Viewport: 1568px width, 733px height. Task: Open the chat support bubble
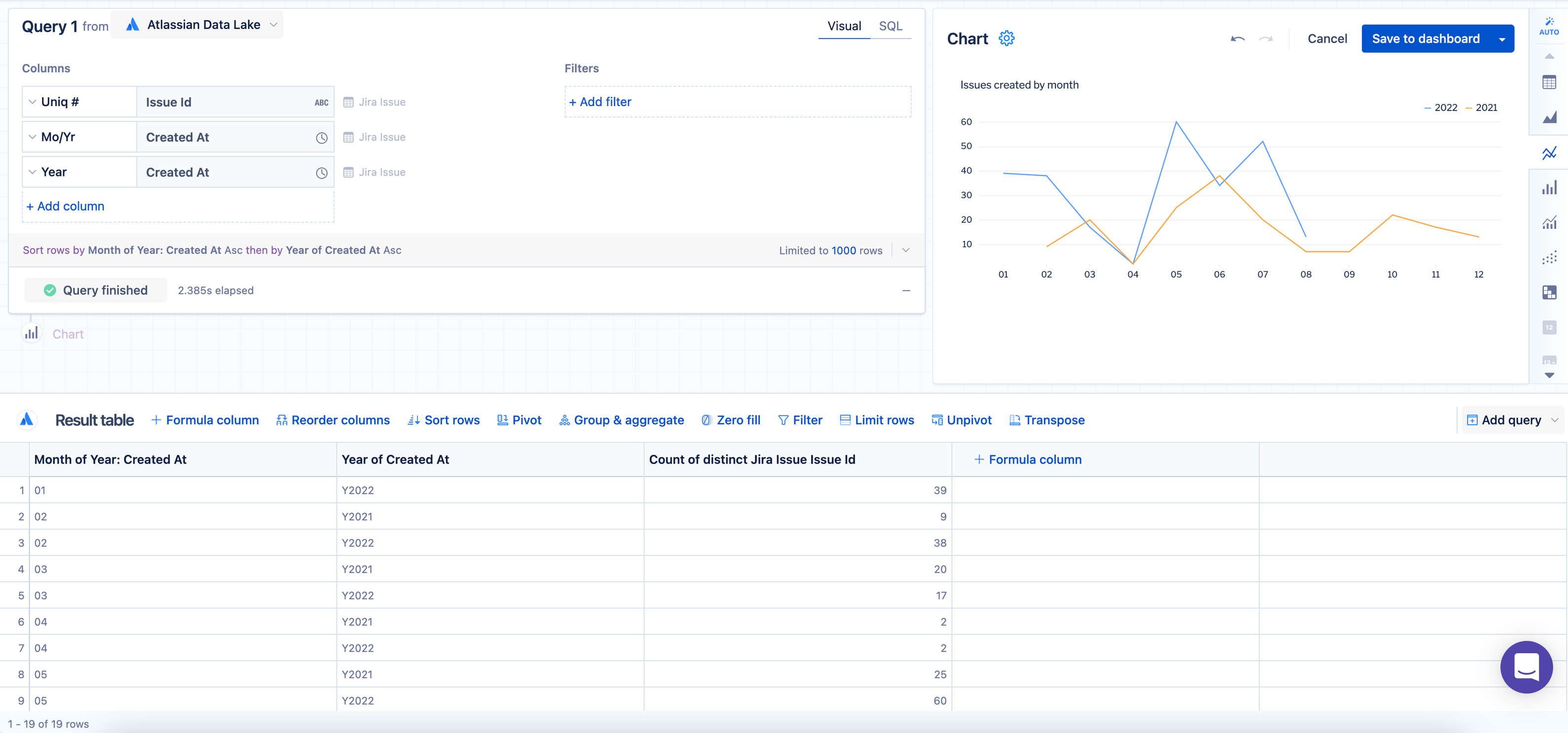[x=1526, y=667]
